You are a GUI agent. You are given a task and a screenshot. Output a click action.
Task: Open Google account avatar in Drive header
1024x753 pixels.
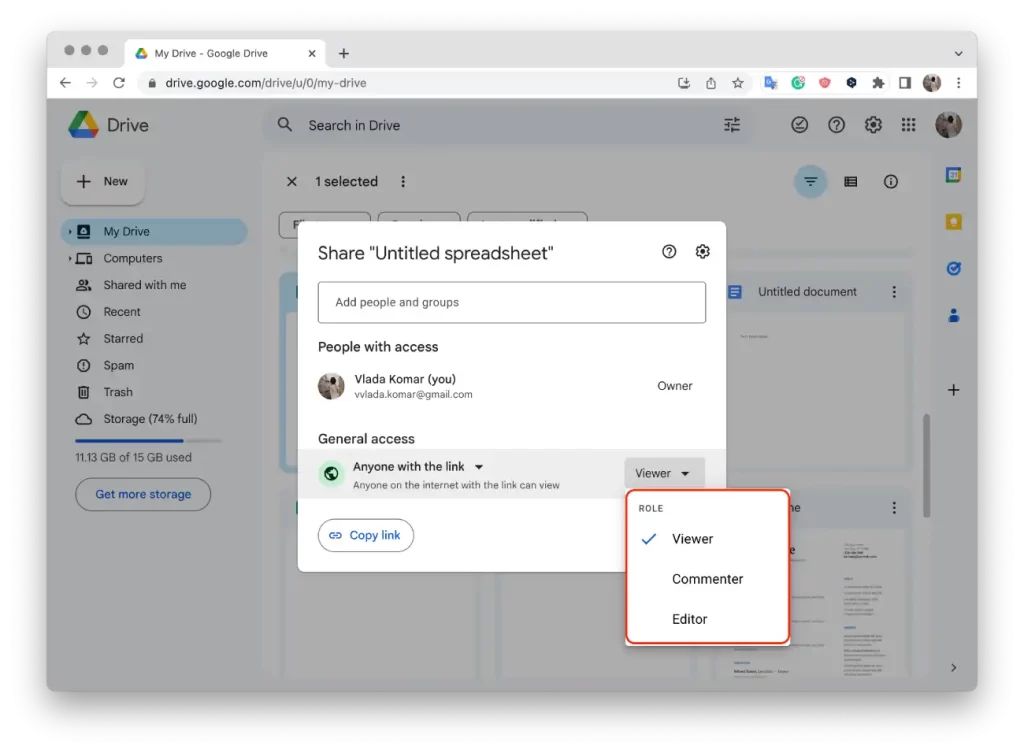[x=948, y=125]
